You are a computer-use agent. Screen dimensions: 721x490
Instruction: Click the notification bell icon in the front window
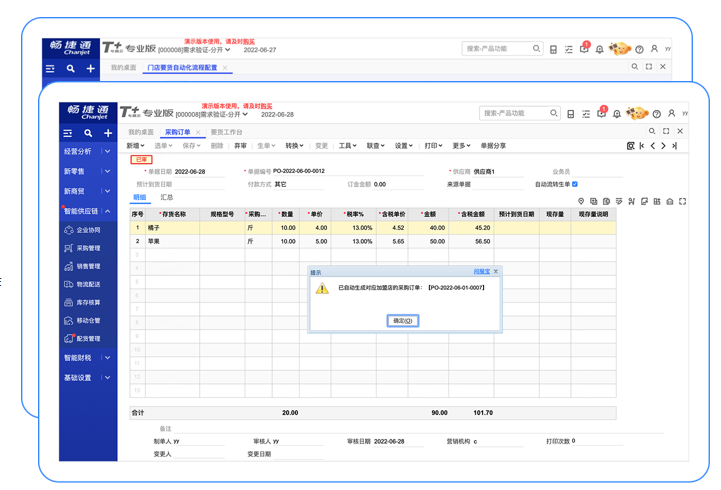616,114
